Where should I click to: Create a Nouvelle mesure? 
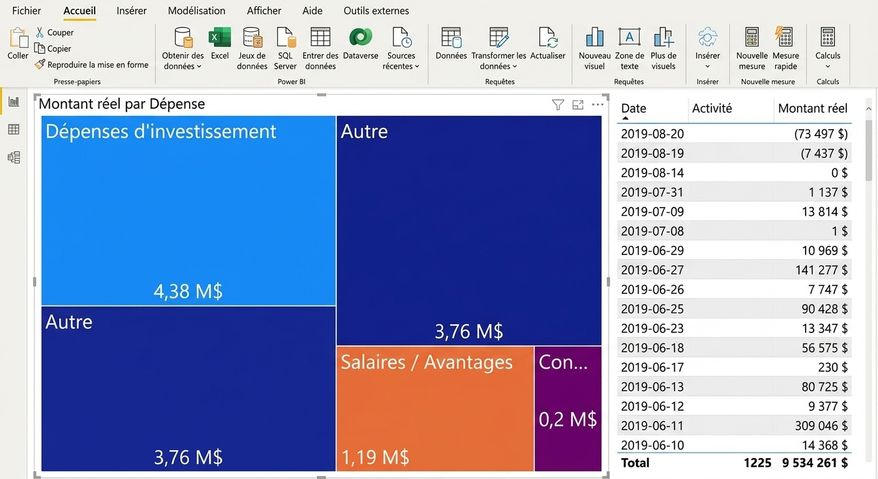[x=751, y=49]
